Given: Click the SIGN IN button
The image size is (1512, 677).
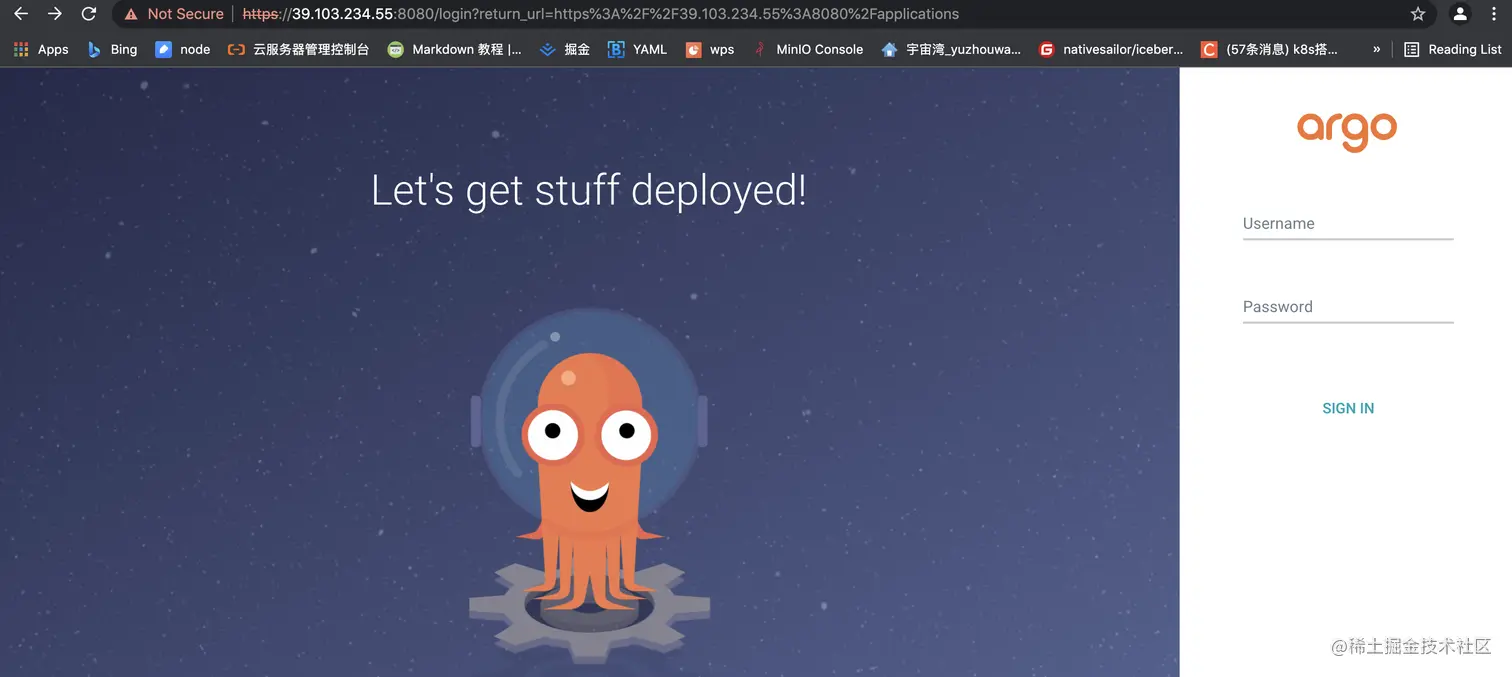Looking at the screenshot, I should (x=1347, y=408).
